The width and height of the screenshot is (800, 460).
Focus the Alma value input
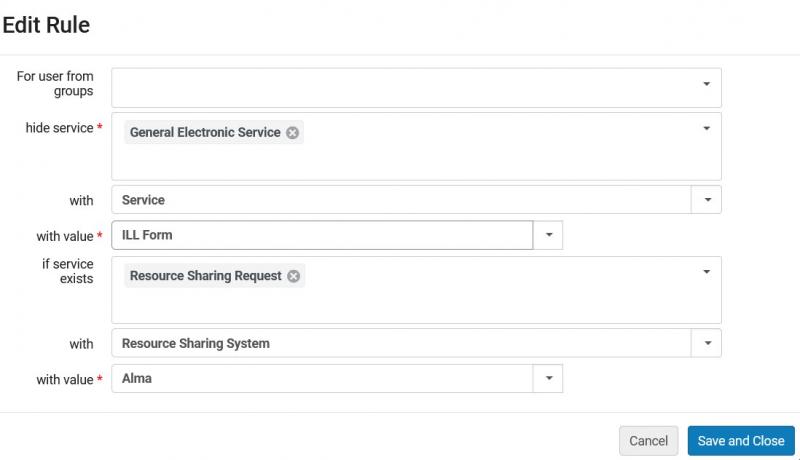click(322, 378)
